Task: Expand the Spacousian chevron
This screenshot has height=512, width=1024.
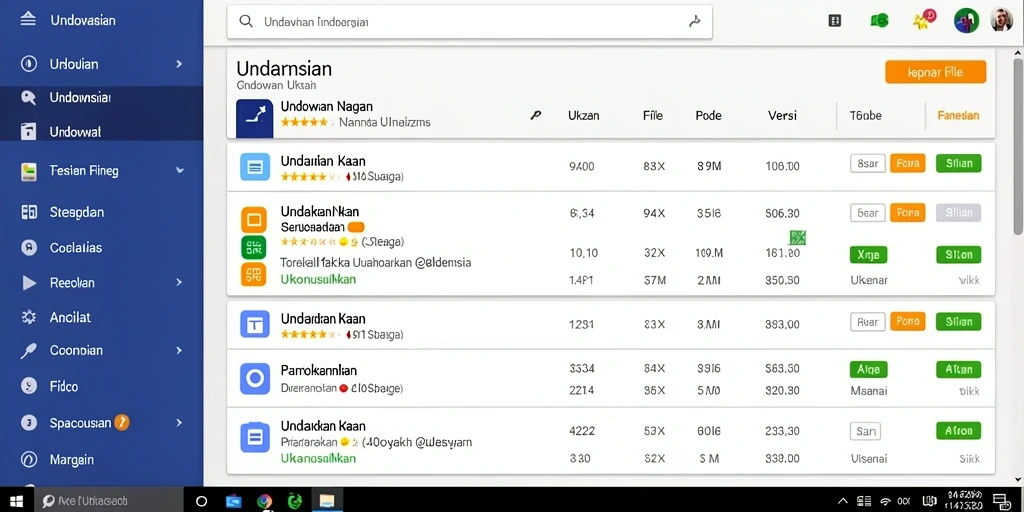Action: click(179, 423)
